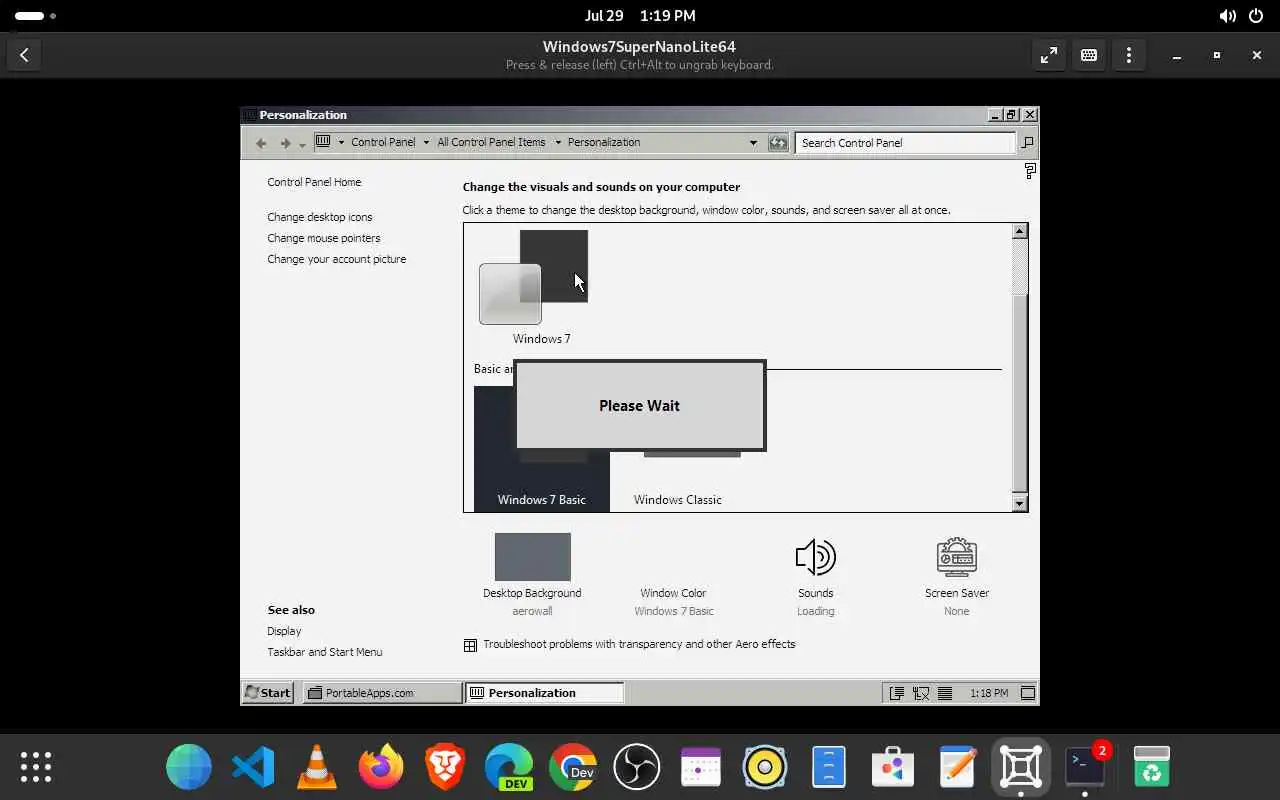Select the Personalization breadcrumb
Viewport: 1280px width, 800px height.
click(x=604, y=142)
